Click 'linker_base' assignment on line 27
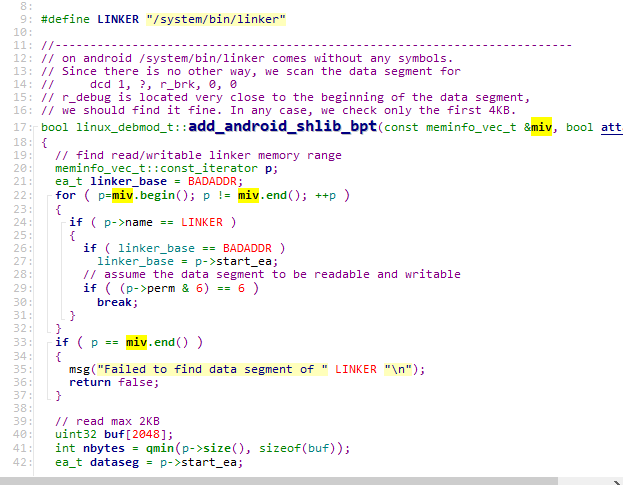The width and height of the screenshot is (623, 485). [x=135, y=261]
